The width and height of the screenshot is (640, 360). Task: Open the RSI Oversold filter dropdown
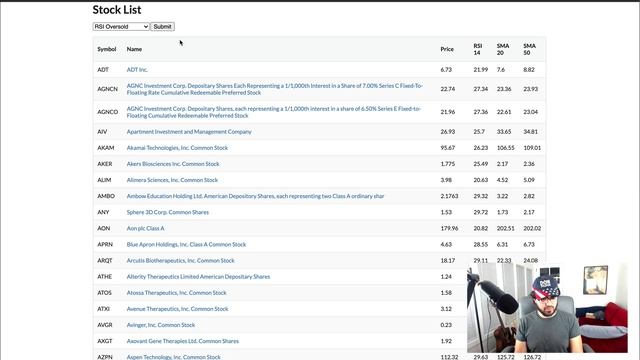[x=121, y=27]
